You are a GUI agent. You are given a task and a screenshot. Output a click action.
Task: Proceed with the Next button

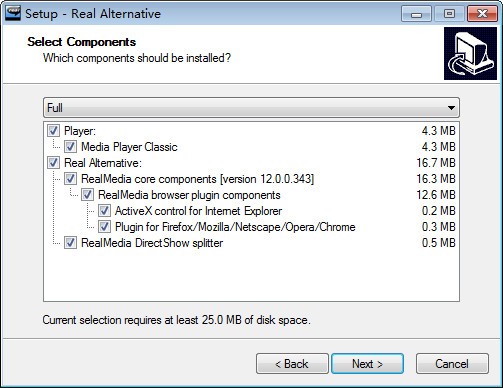(x=367, y=364)
